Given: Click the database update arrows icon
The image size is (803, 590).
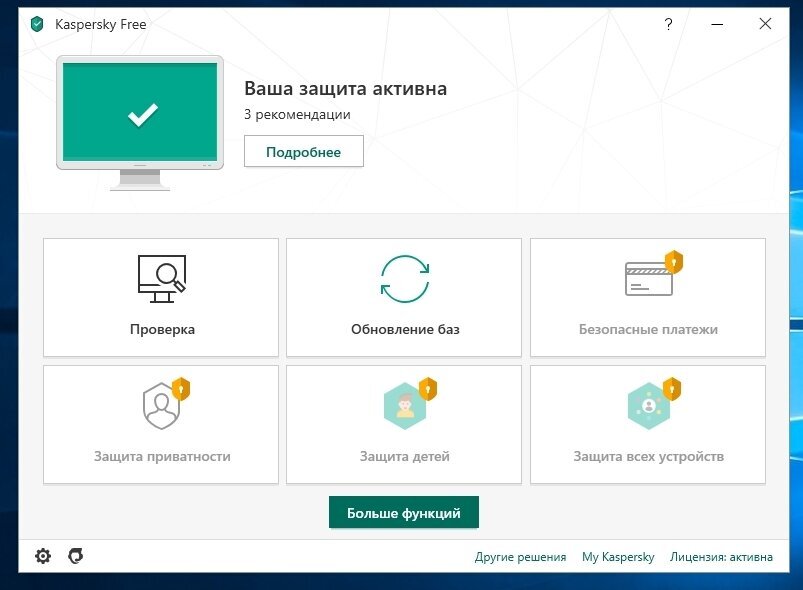Looking at the screenshot, I should 405,279.
